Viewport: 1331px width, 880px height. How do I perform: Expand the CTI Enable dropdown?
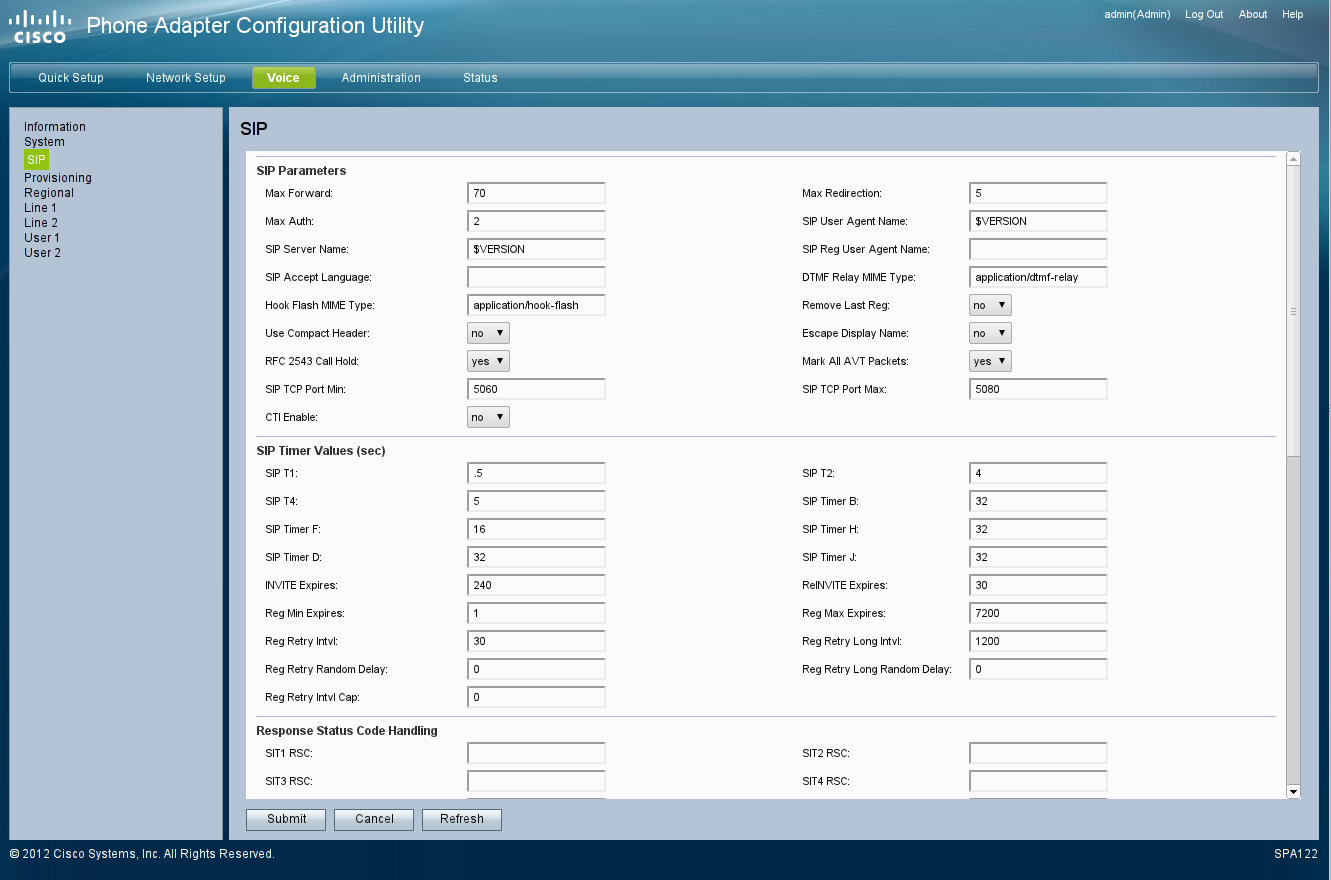click(x=488, y=417)
